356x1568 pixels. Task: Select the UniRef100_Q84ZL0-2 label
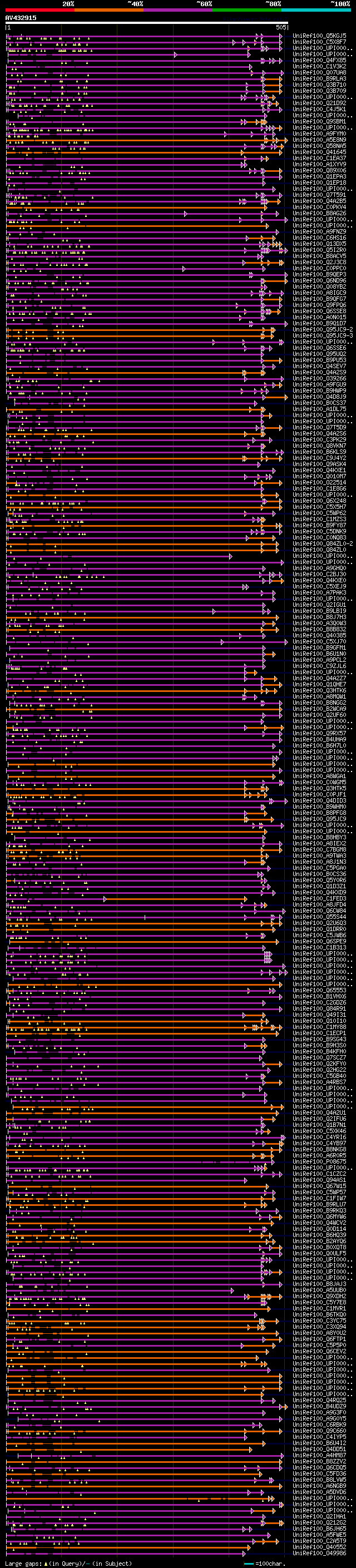(323, 543)
